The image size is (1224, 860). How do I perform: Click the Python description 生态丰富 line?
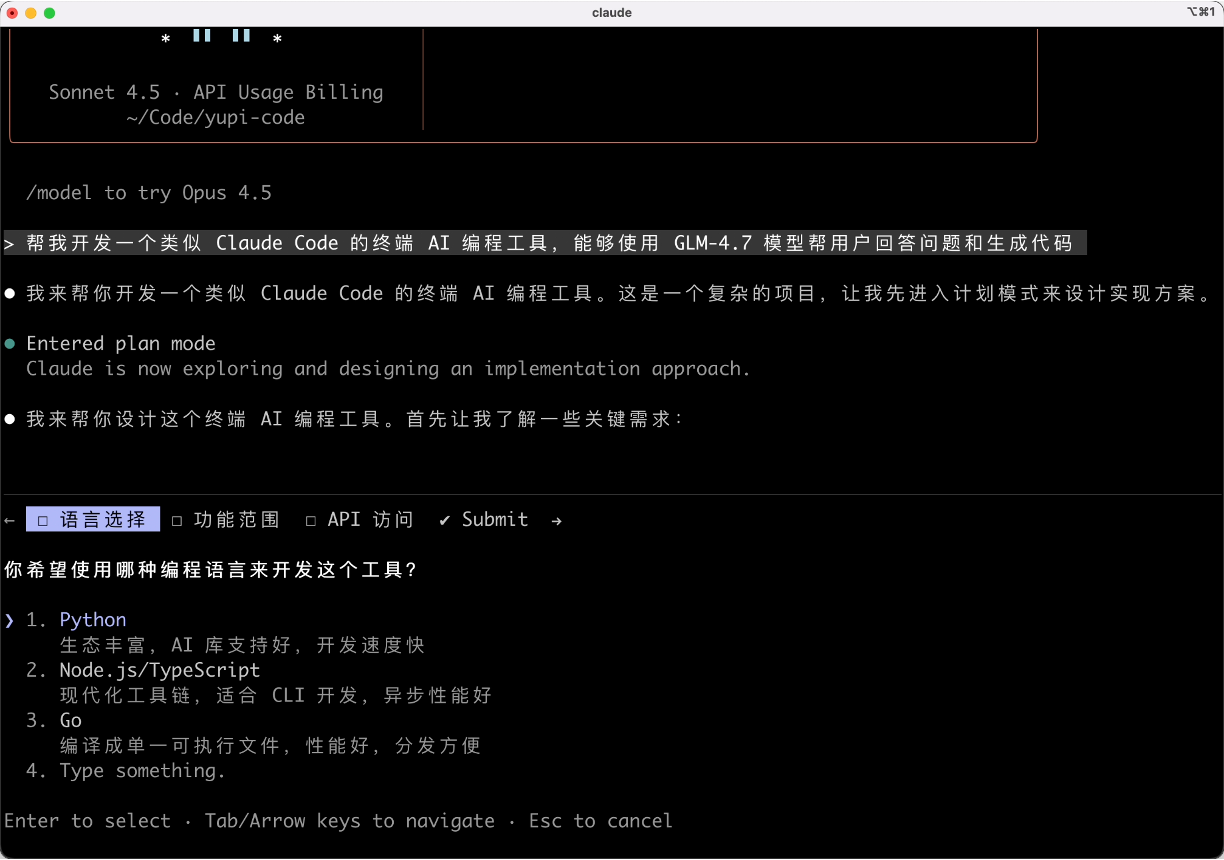point(242,645)
